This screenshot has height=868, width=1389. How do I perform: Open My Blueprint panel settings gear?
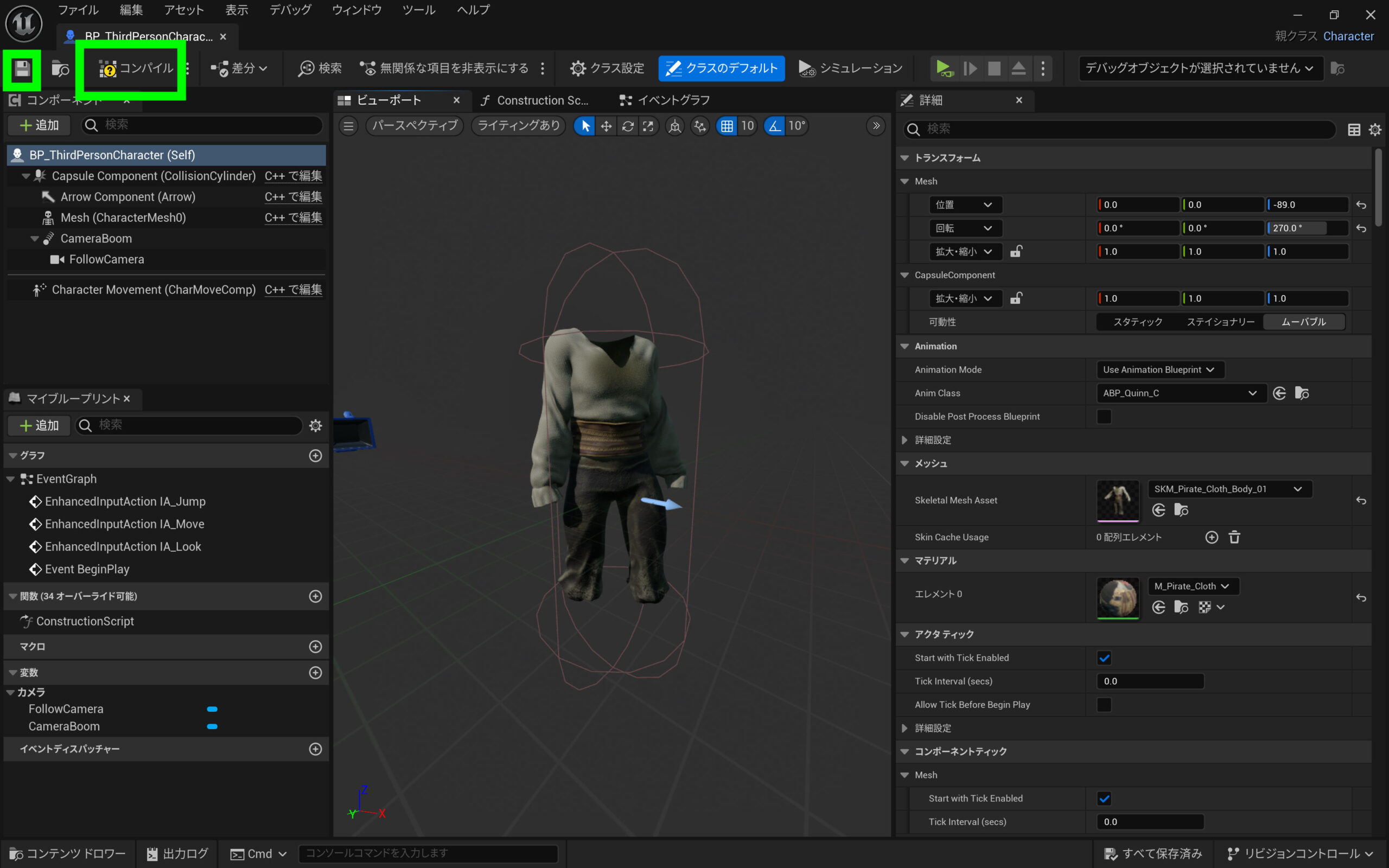[x=315, y=425]
